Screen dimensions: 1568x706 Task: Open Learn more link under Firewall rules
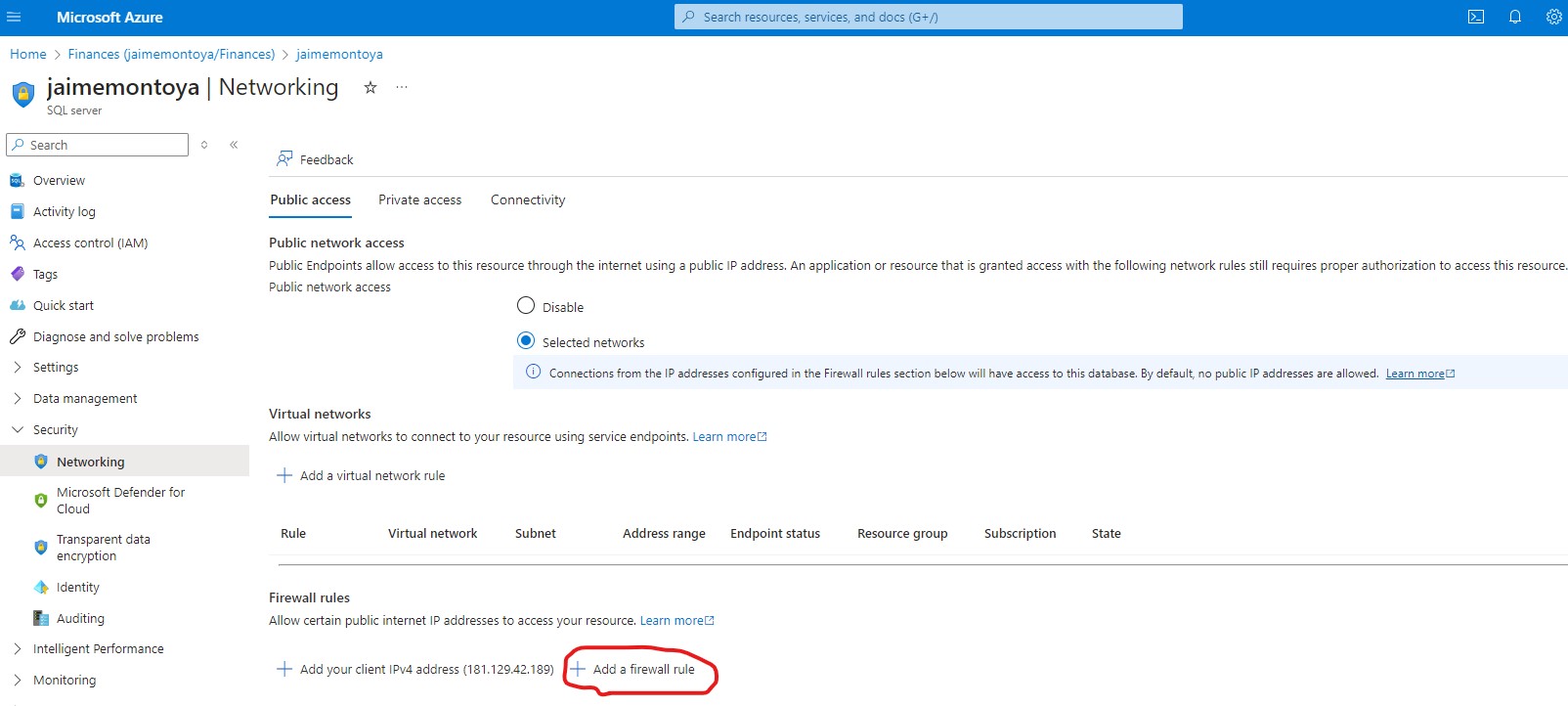[x=676, y=620]
